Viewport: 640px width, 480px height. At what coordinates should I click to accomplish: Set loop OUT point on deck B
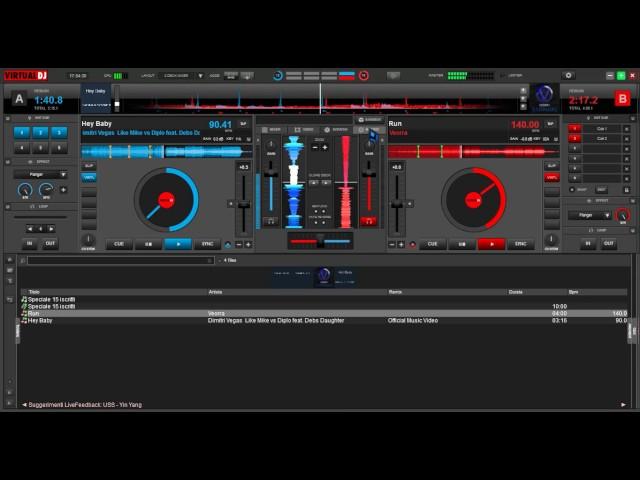point(608,244)
